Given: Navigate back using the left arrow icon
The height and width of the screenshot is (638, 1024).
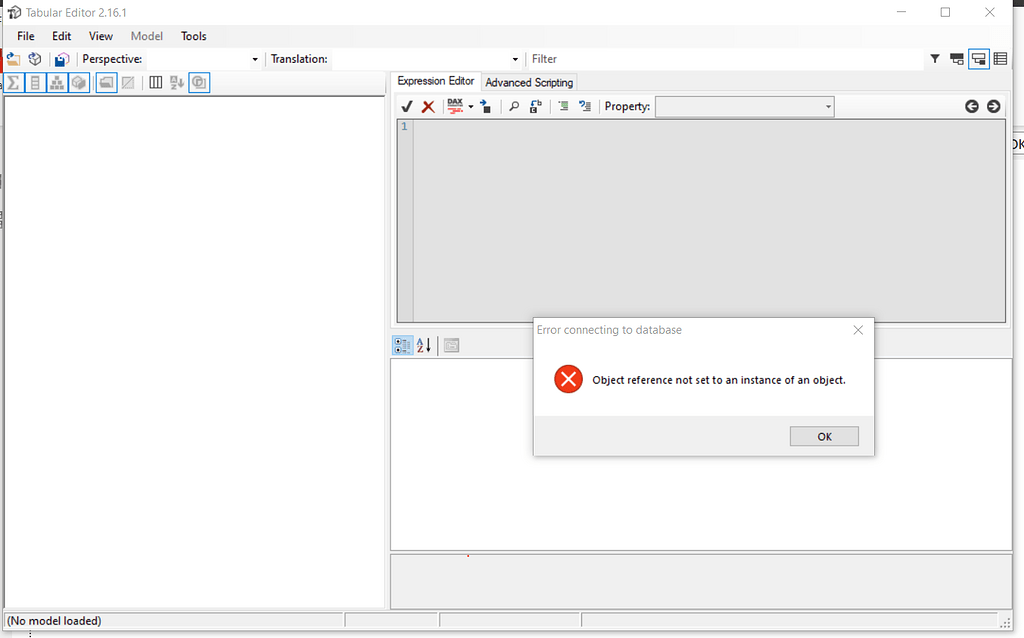Looking at the screenshot, I should (x=971, y=106).
